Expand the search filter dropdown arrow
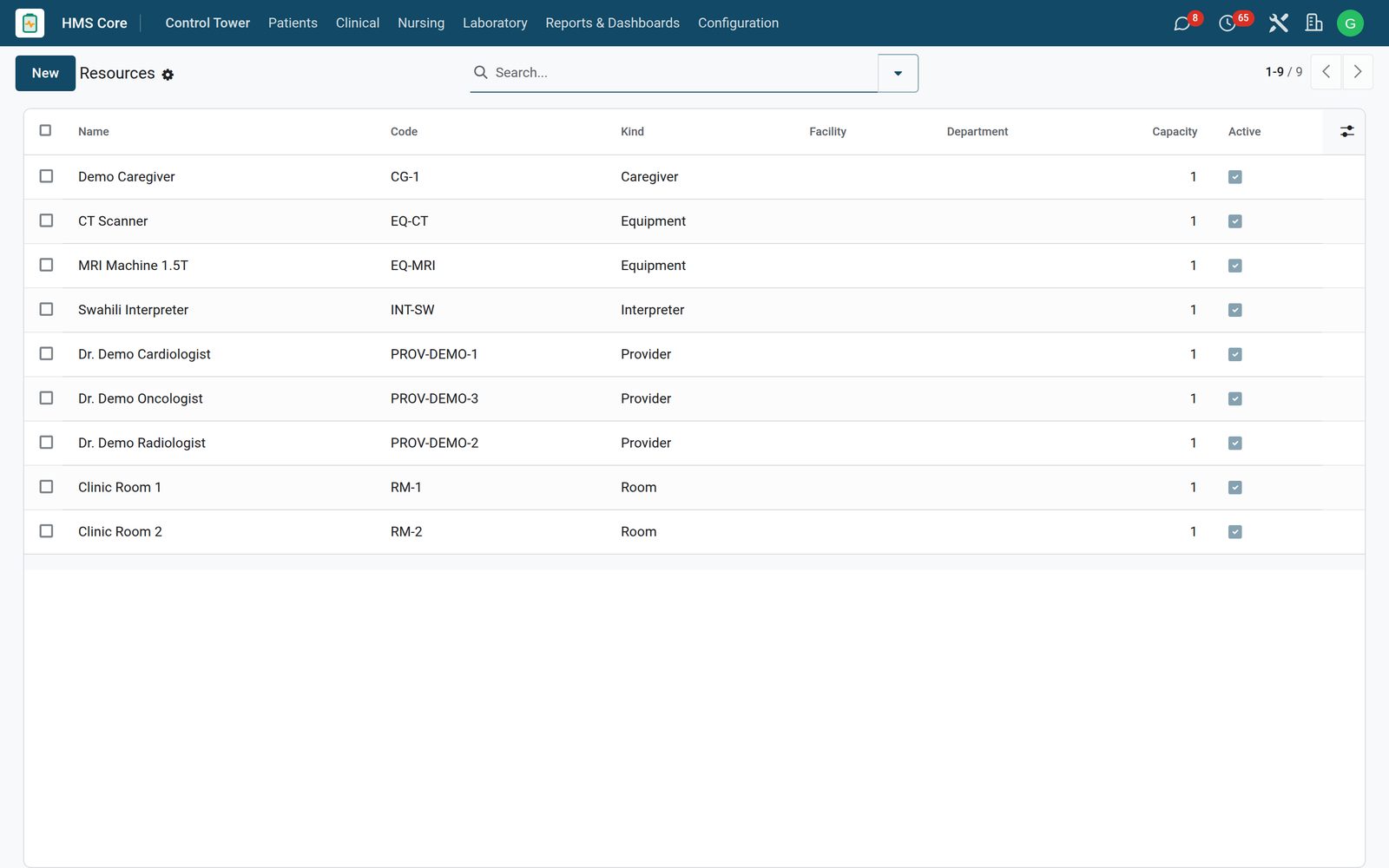The width and height of the screenshot is (1389, 868). pyautogui.click(x=898, y=73)
